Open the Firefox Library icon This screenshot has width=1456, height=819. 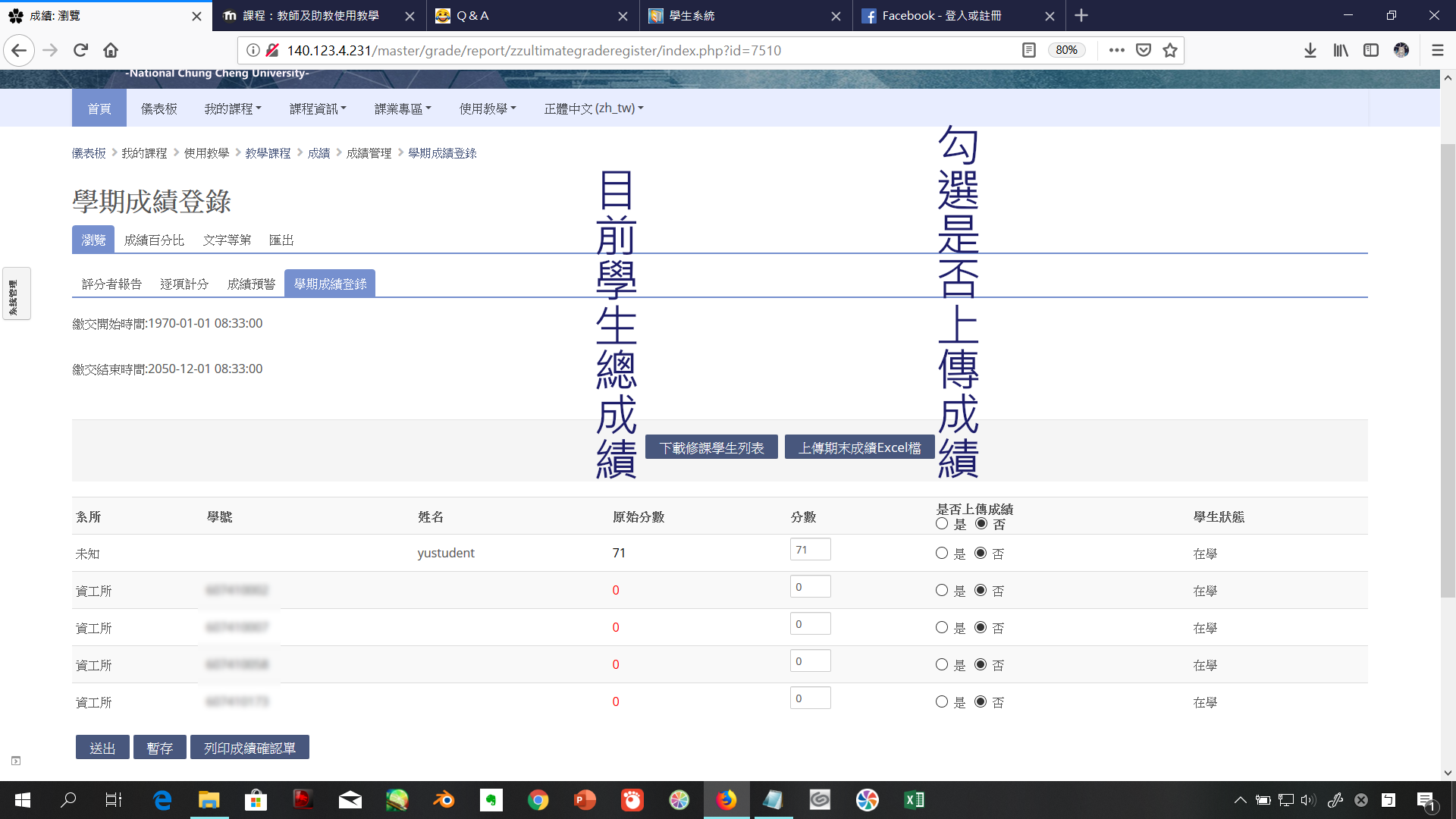(1340, 50)
